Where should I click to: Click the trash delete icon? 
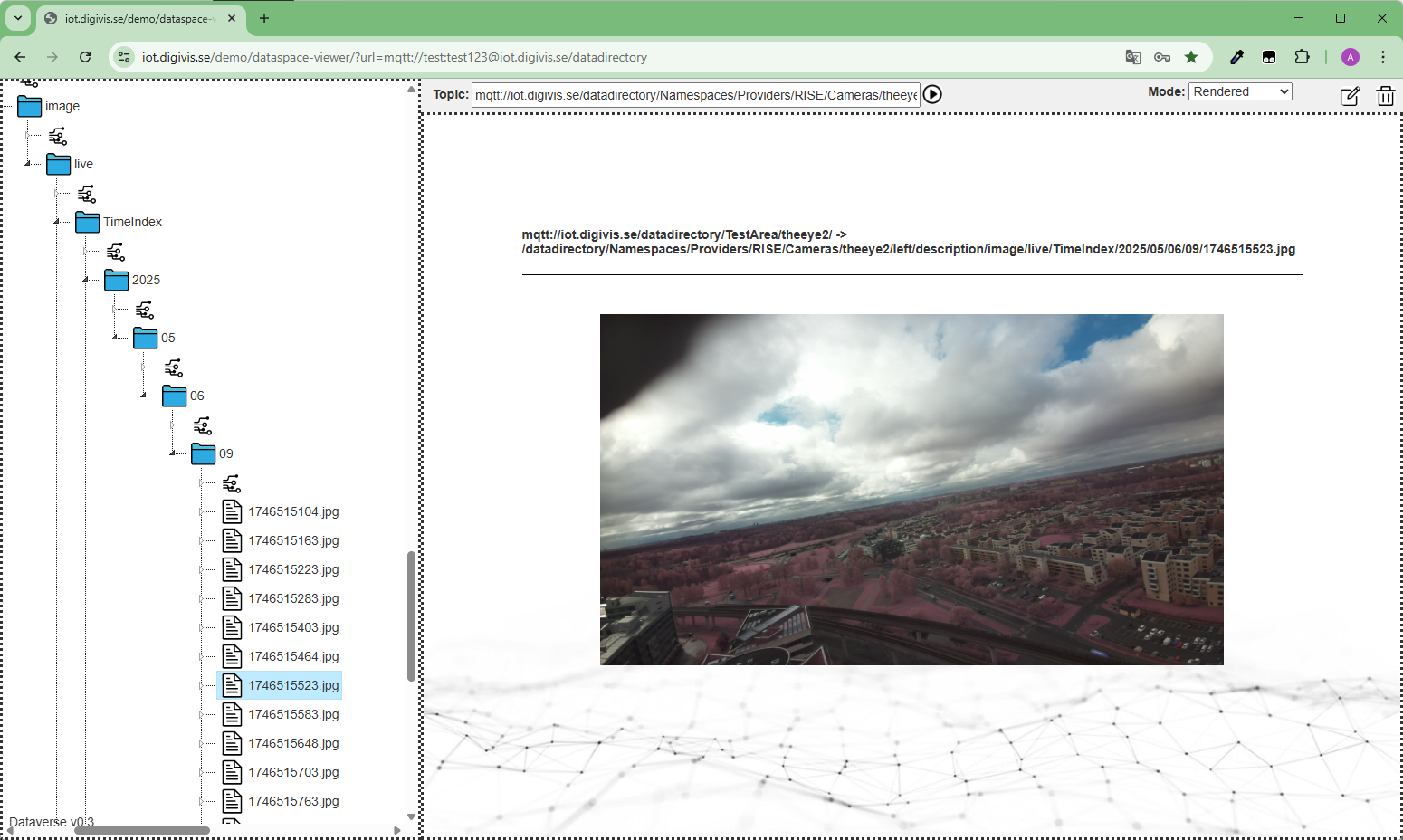click(x=1385, y=96)
